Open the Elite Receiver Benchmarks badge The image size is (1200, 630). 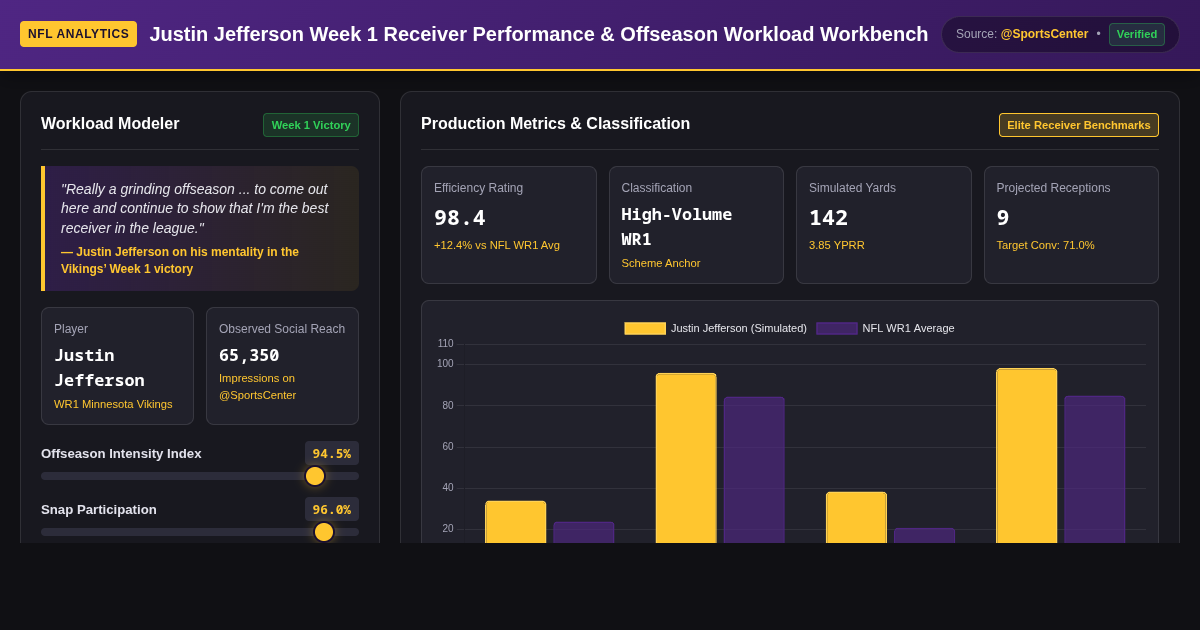[1079, 125]
